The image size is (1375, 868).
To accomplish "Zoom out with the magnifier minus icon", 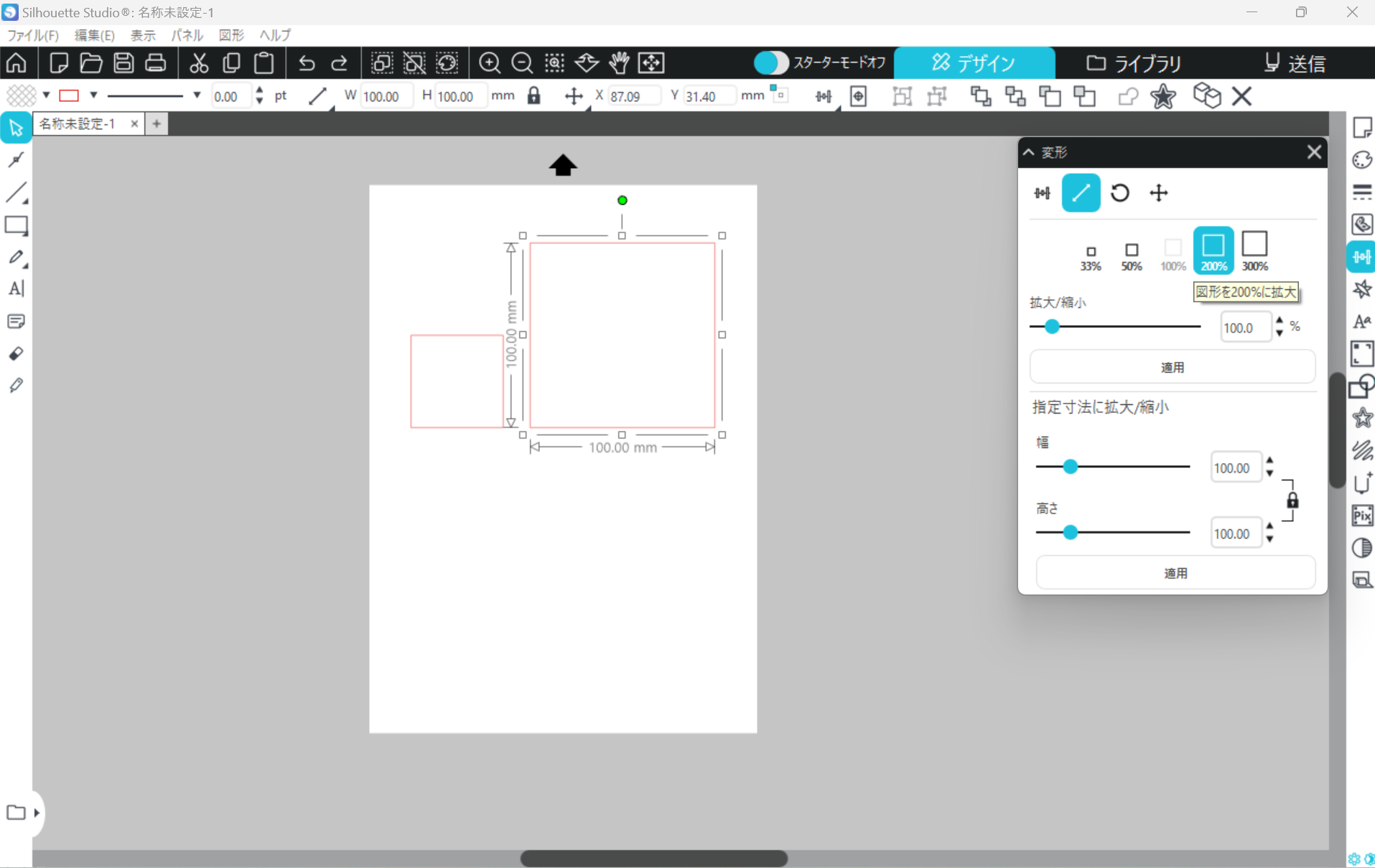I will pyautogui.click(x=522, y=63).
